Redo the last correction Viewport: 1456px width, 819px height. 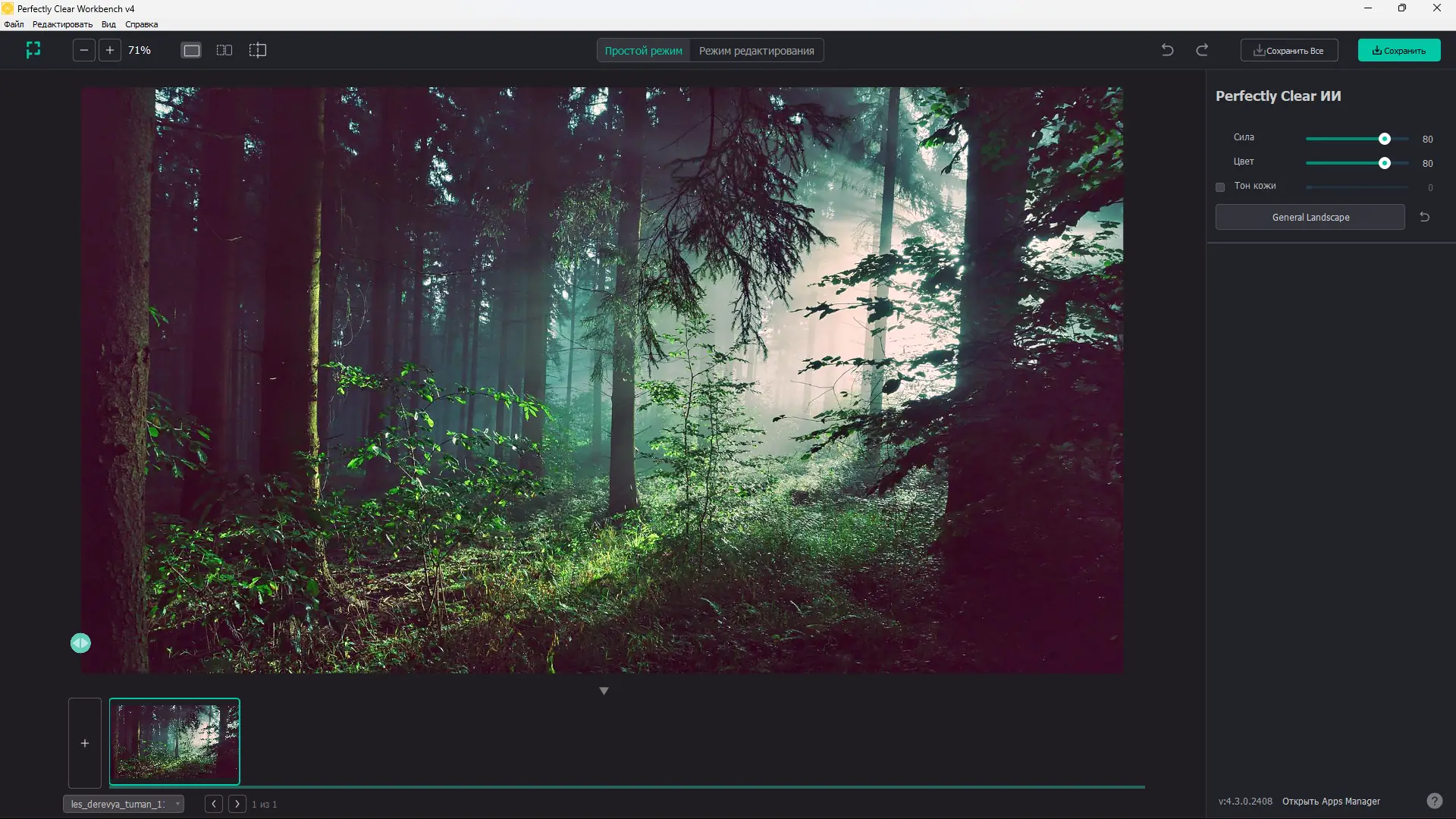[x=1202, y=49]
